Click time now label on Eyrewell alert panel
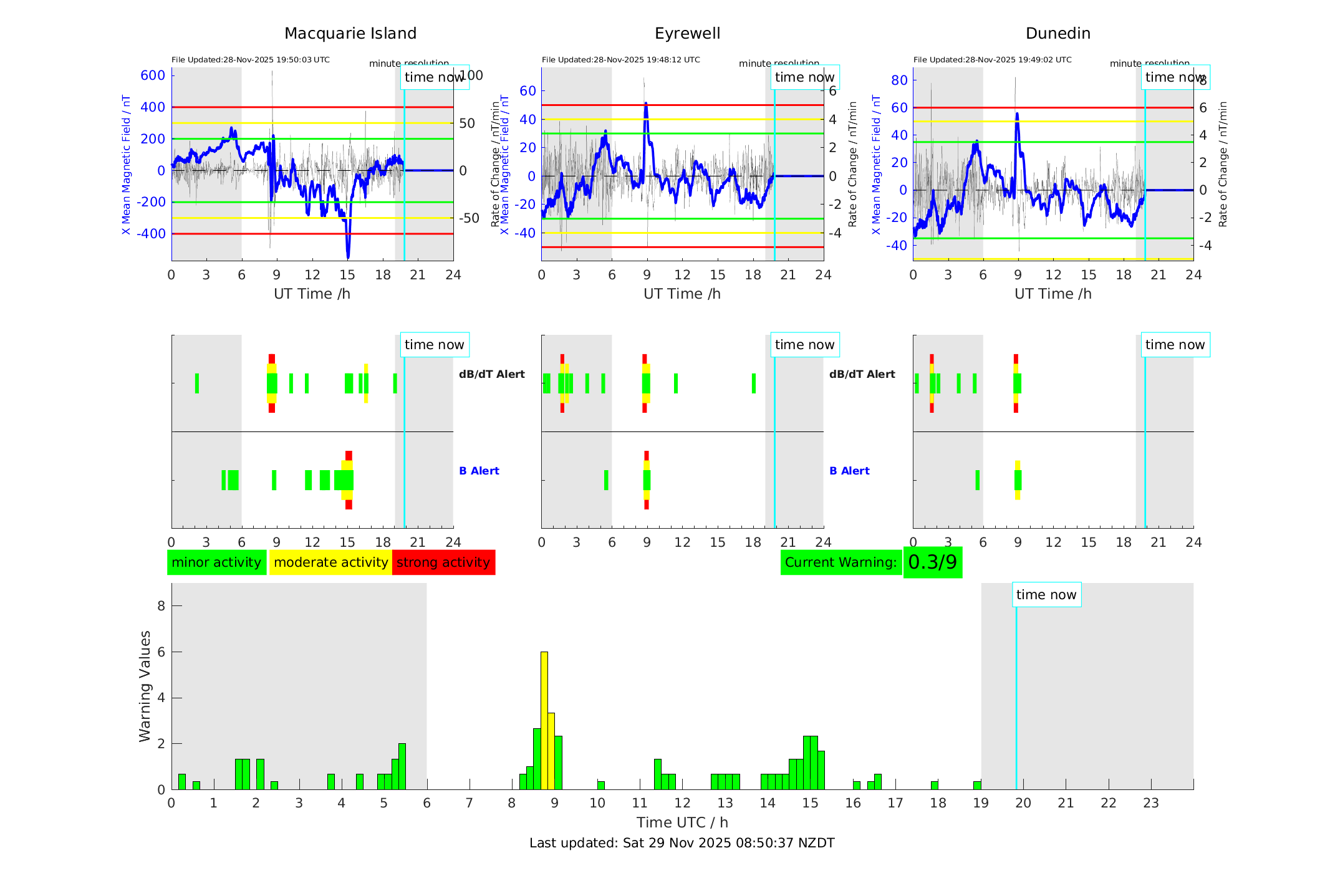This screenshot has width=1320, height=896. [x=804, y=345]
